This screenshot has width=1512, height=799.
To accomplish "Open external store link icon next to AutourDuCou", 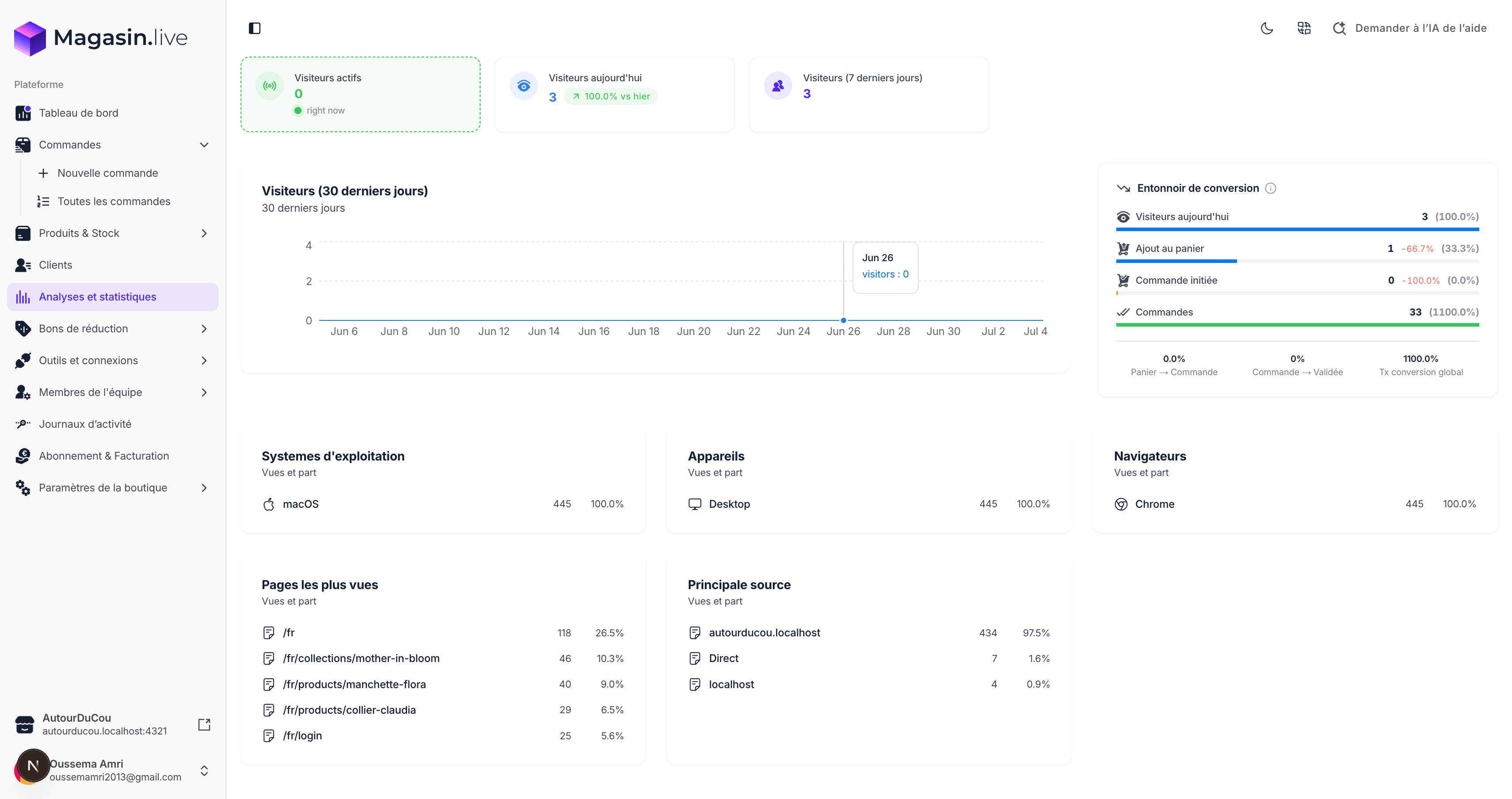I will (x=204, y=724).
